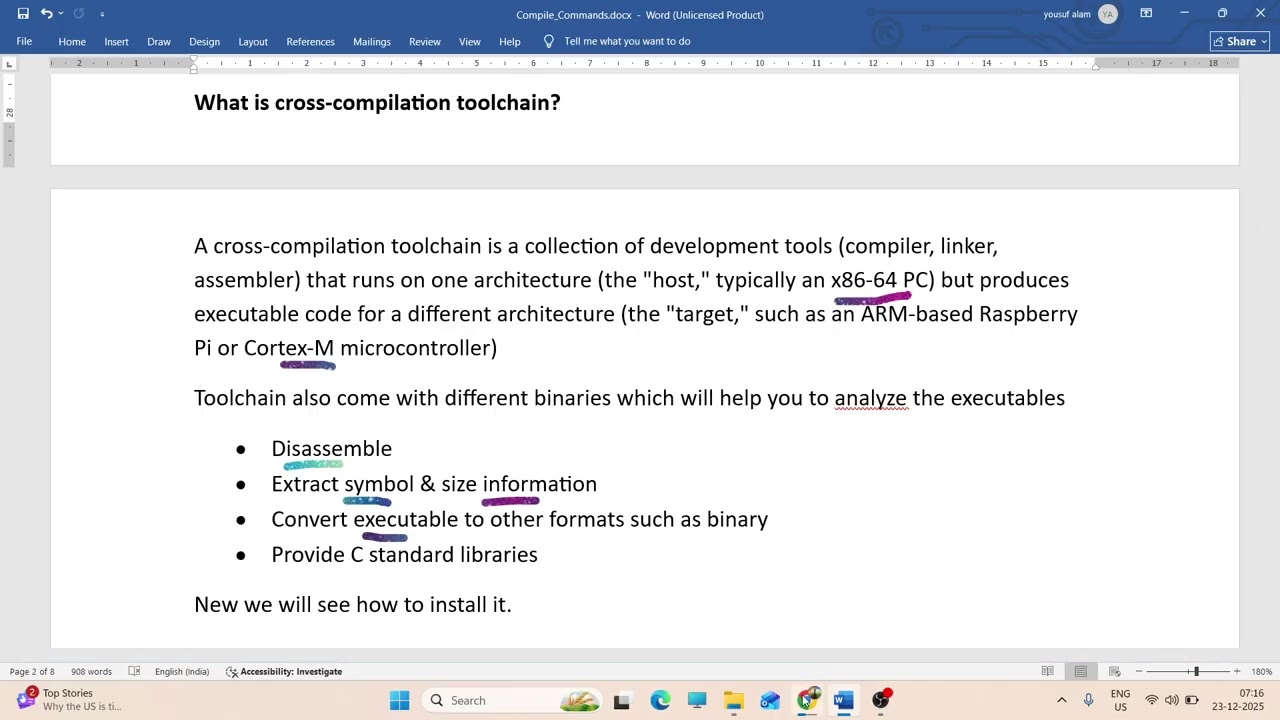Click the 'Convert executable to other formats' bullet
The width and height of the screenshot is (1280, 720).
[x=519, y=519]
